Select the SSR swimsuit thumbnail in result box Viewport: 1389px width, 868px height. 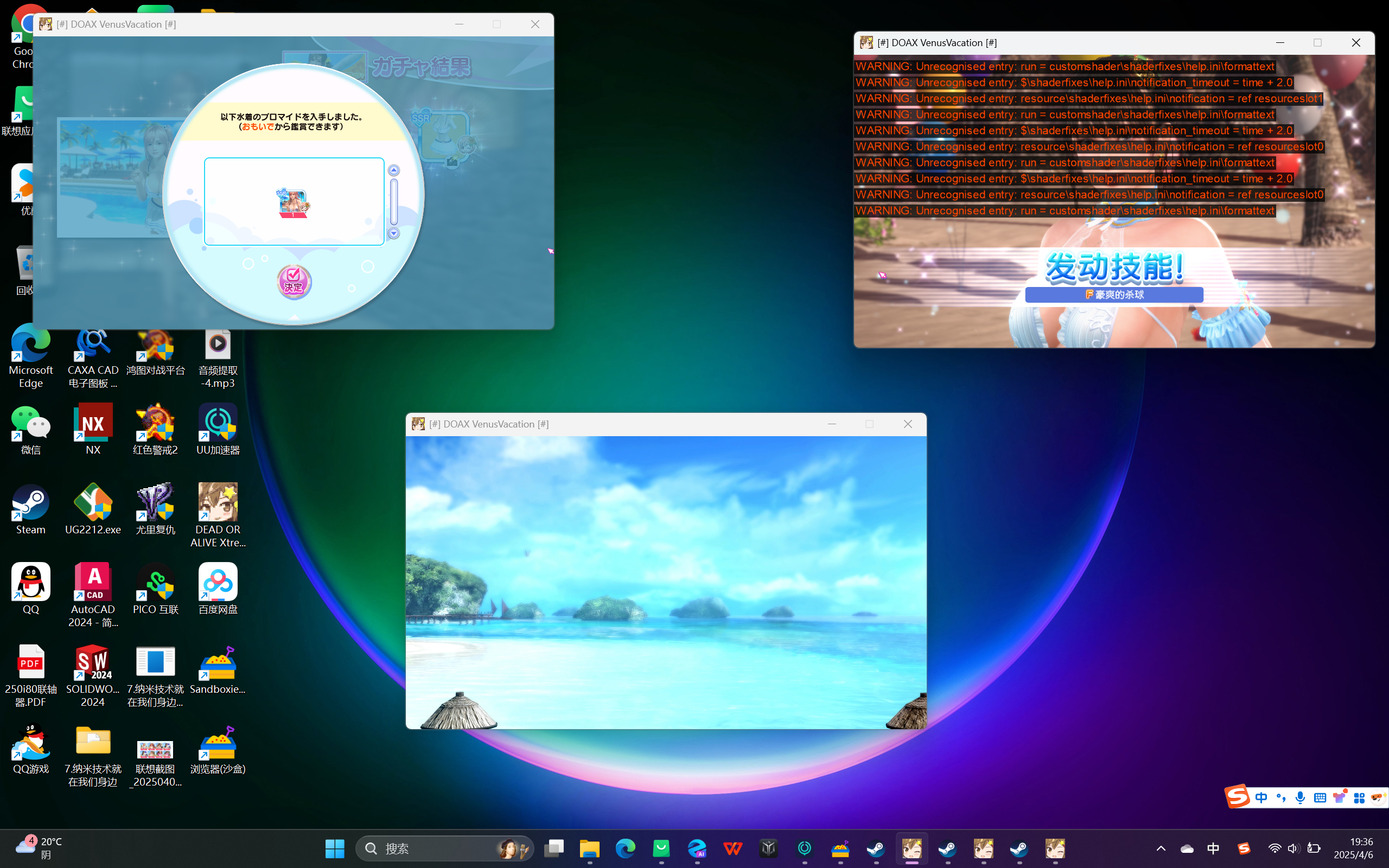[294, 203]
